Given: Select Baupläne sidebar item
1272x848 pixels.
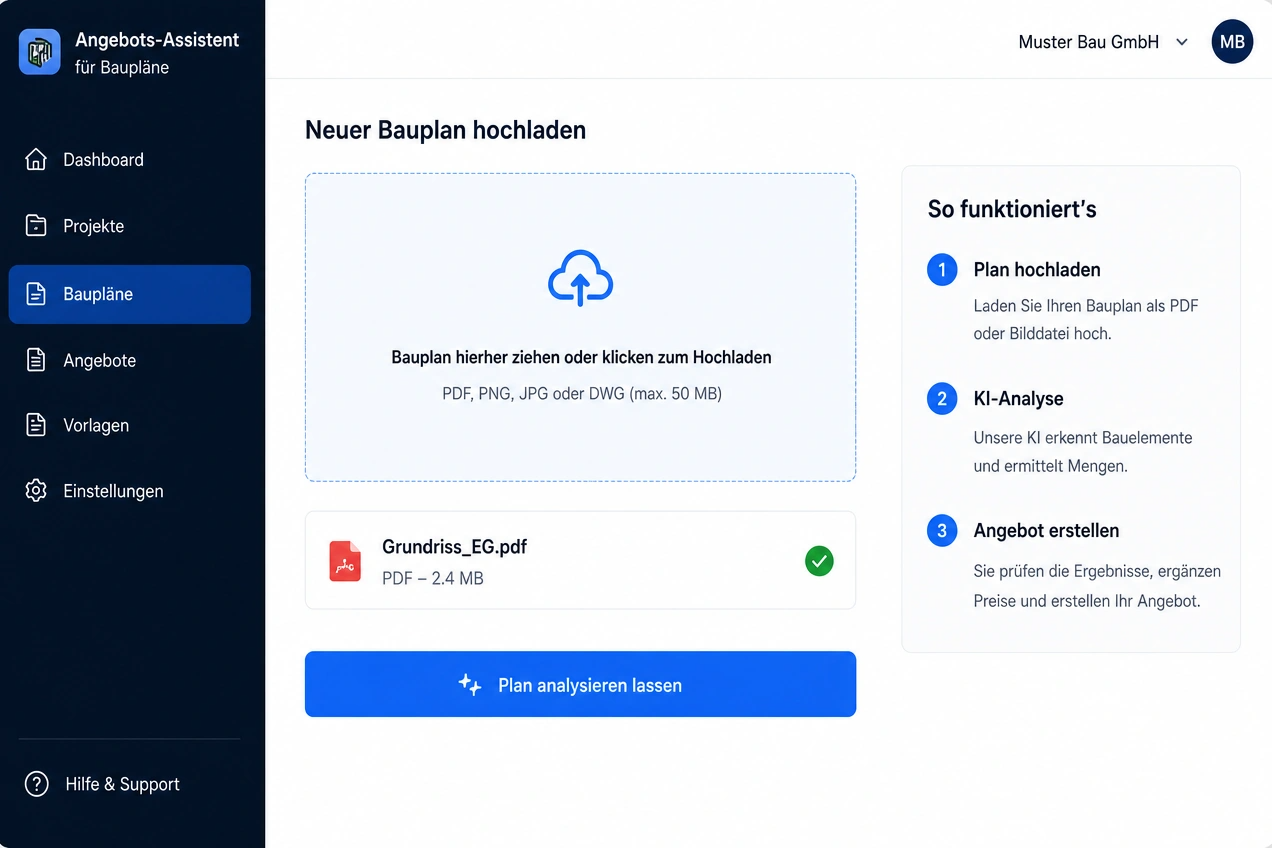Looking at the screenshot, I should coord(130,294).
